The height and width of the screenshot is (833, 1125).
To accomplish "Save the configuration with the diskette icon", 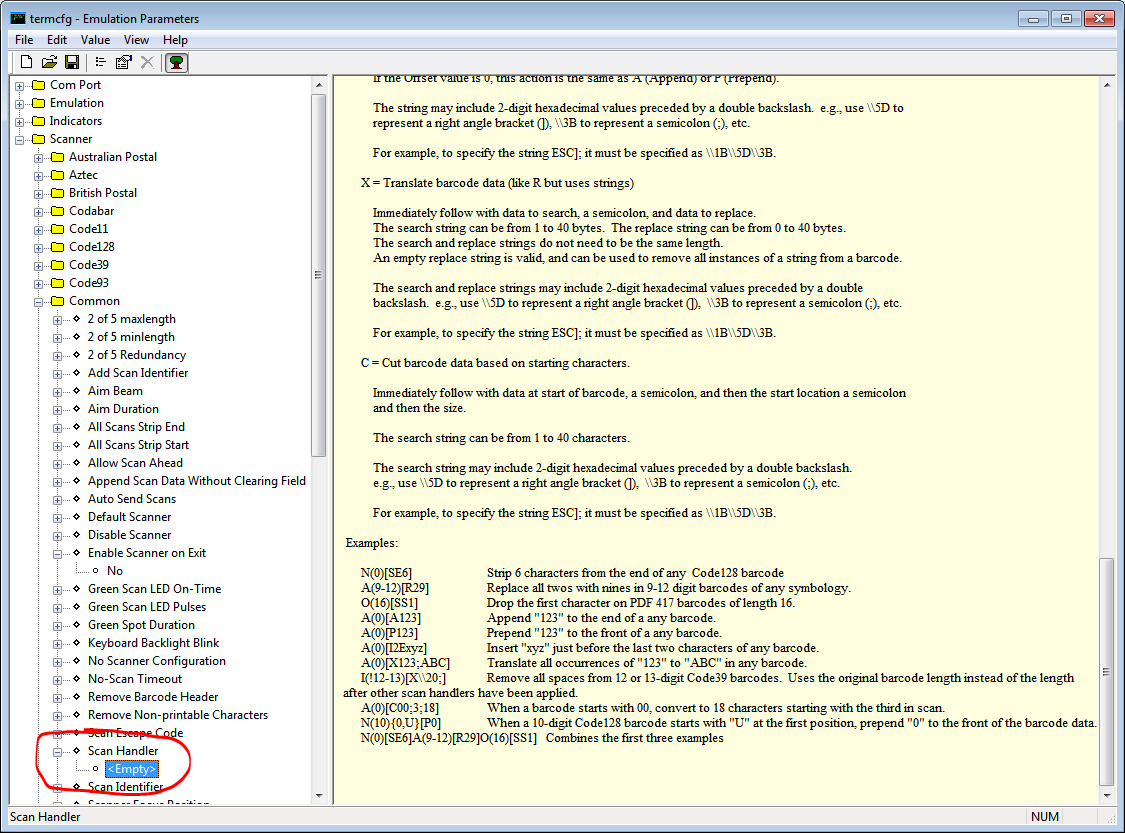I will (x=71, y=61).
